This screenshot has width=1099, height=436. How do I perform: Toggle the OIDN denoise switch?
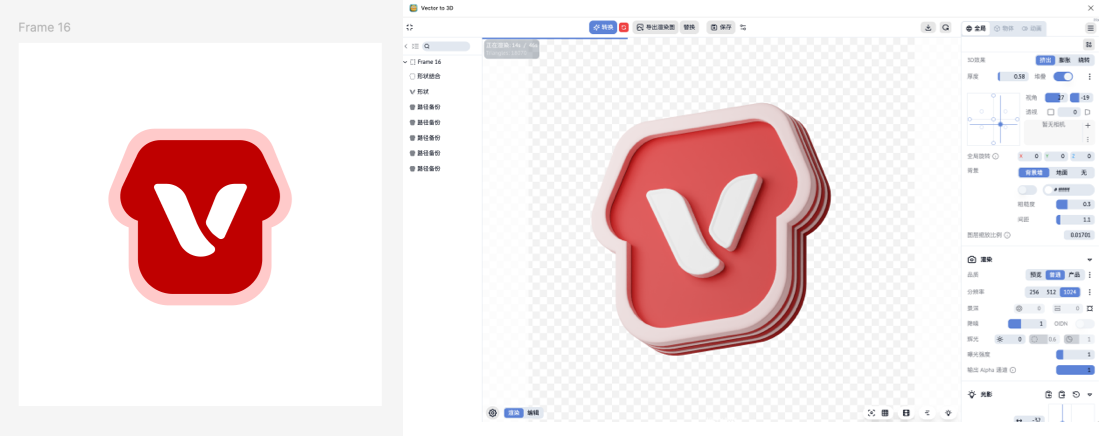tap(1084, 324)
